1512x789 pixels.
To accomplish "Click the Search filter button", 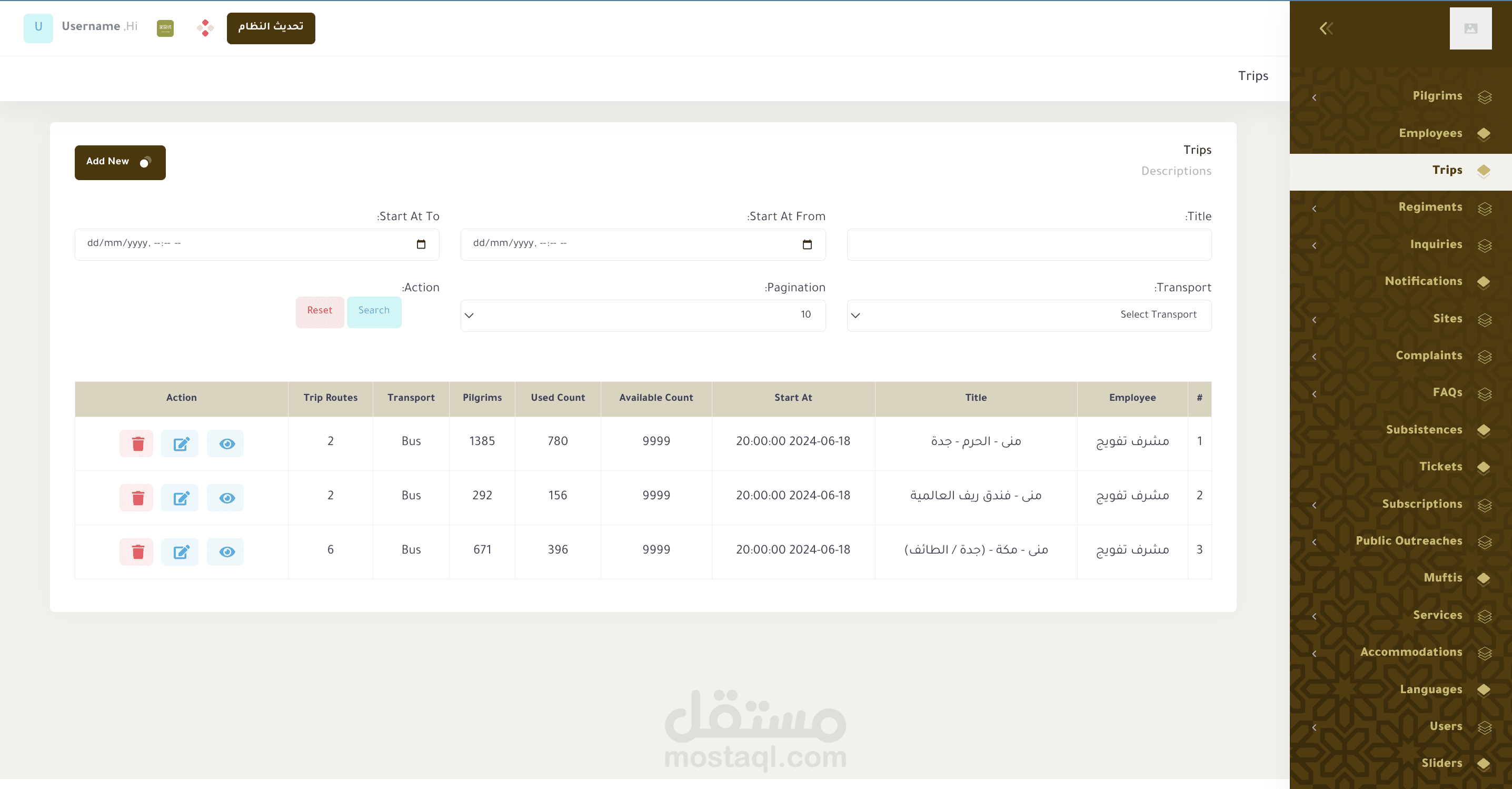I will point(374,311).
